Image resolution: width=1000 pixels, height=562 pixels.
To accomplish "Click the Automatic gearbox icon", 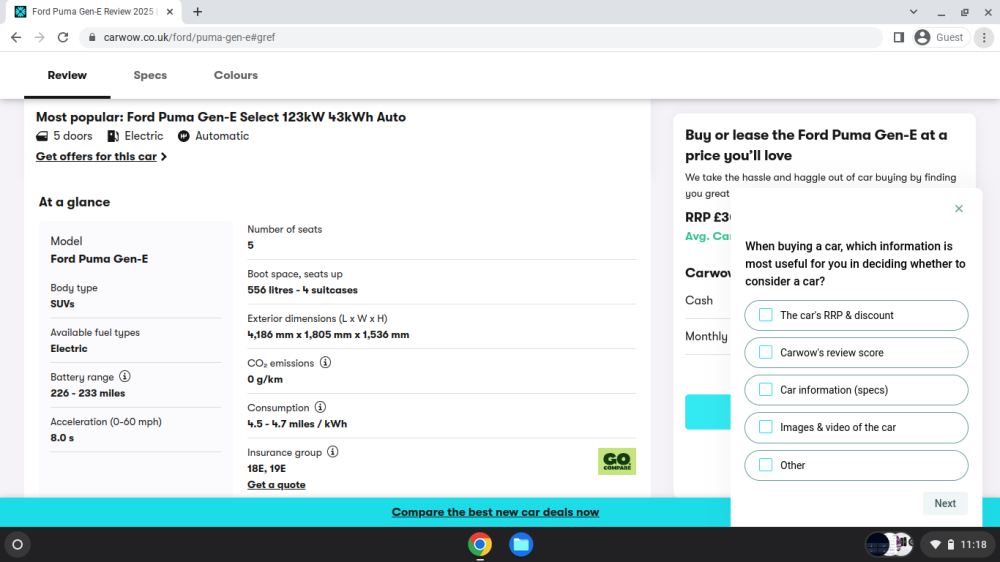I will point(184,136).
